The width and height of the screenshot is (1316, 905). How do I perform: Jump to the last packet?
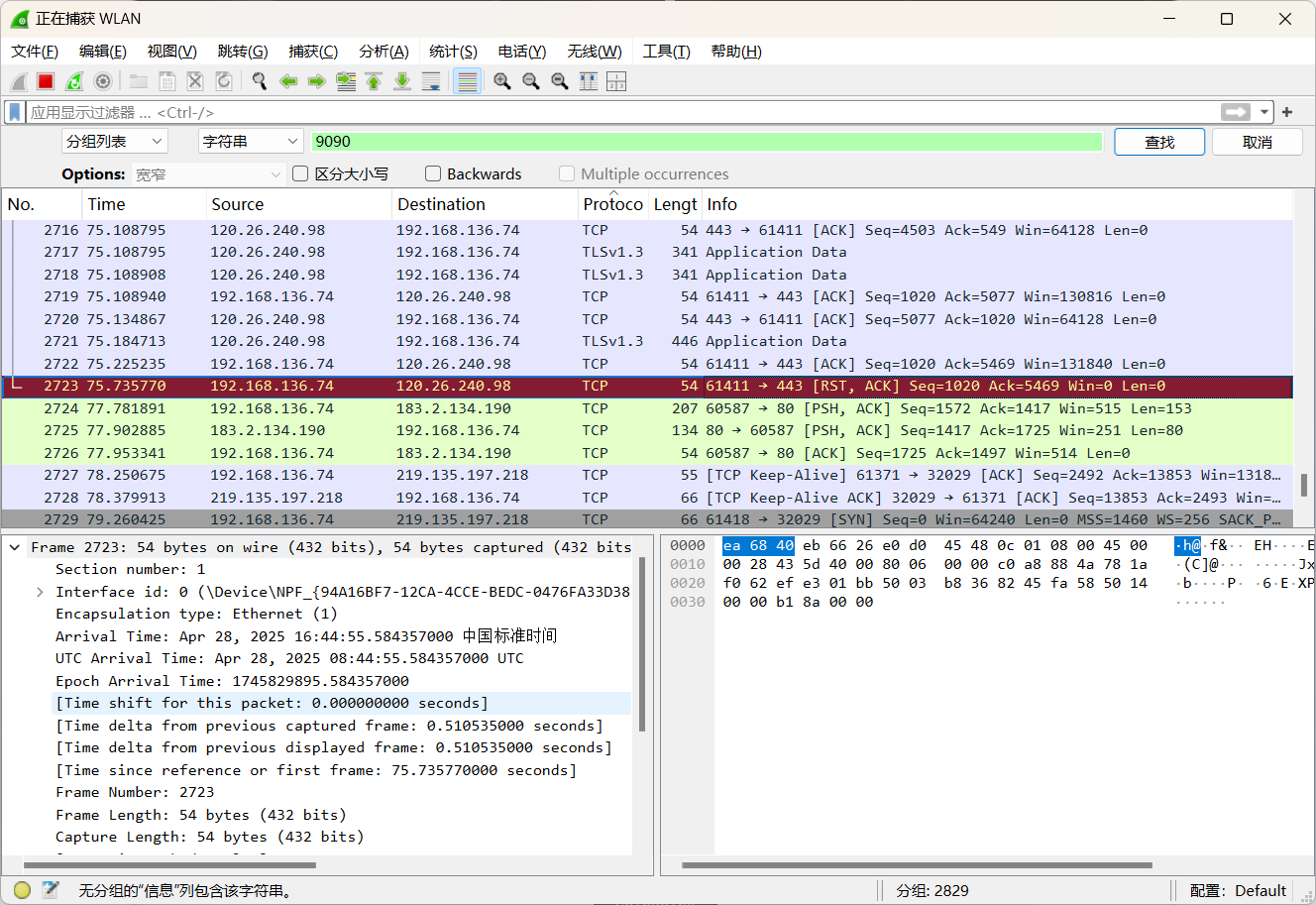pyautogui.click(x=402, y=81)
